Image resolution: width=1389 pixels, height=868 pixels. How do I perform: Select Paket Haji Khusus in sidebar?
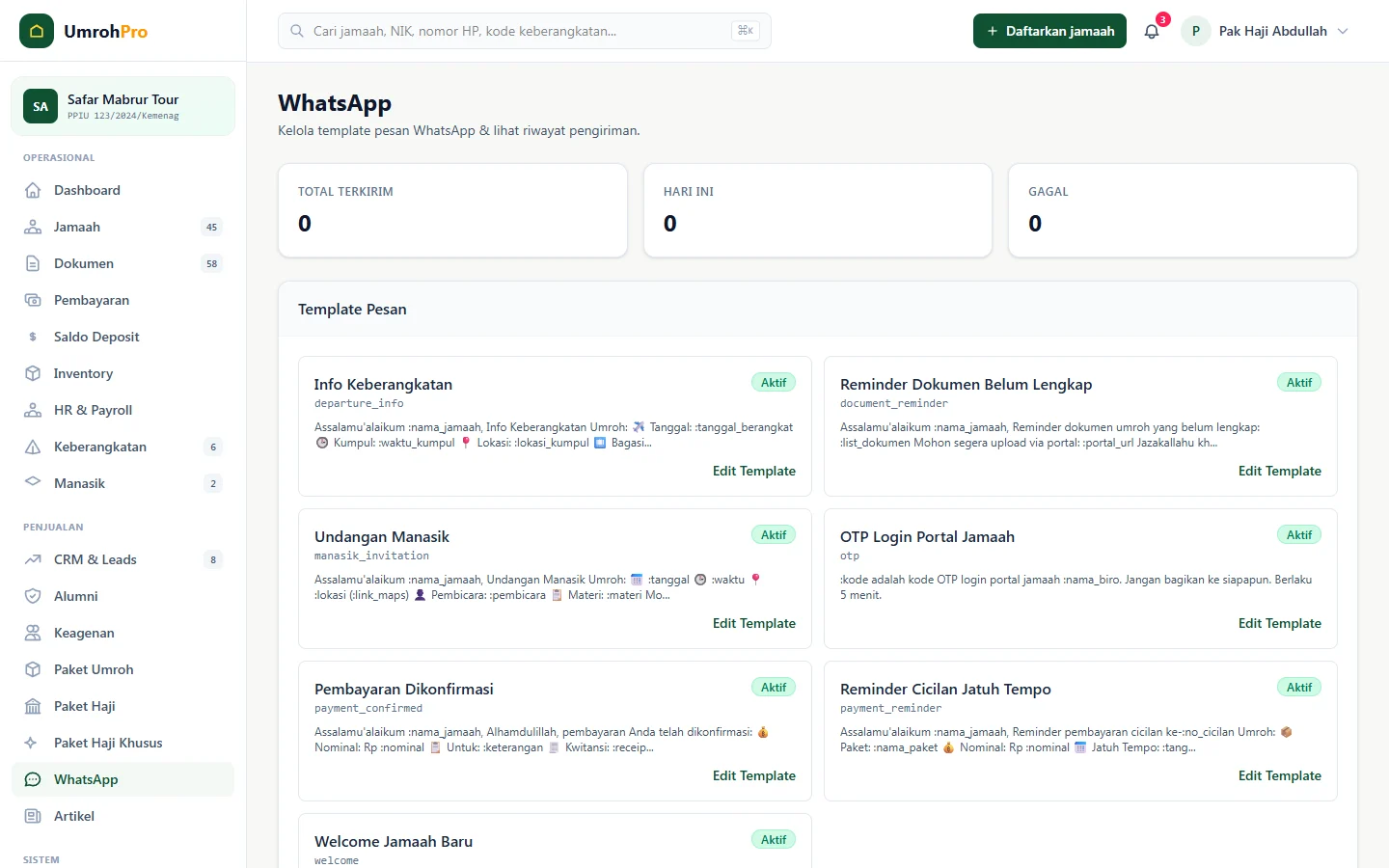click(123, 743)
